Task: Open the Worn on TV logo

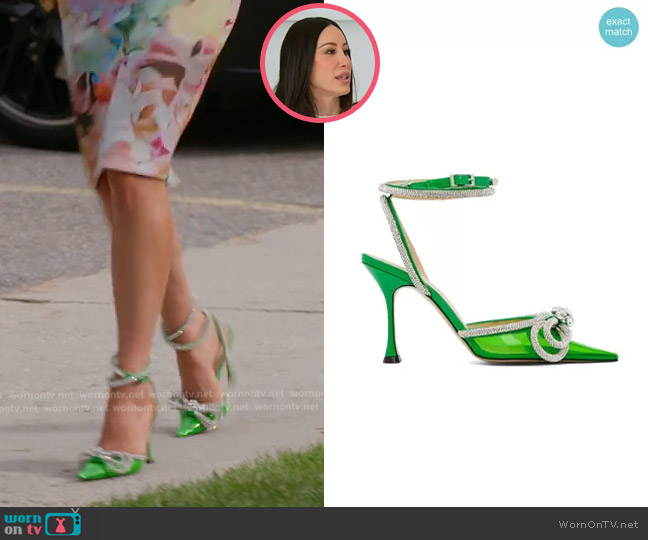Action: click(x=42, y=523)
